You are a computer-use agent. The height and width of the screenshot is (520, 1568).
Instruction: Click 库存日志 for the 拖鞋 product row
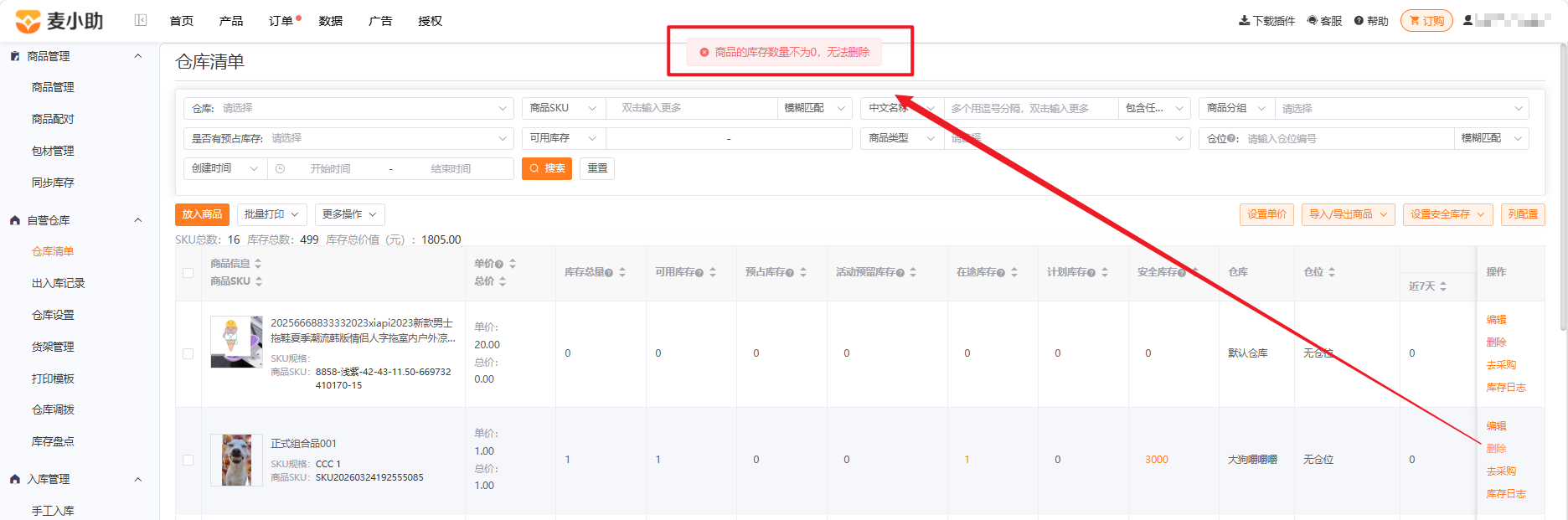[x=1506, y=388]
